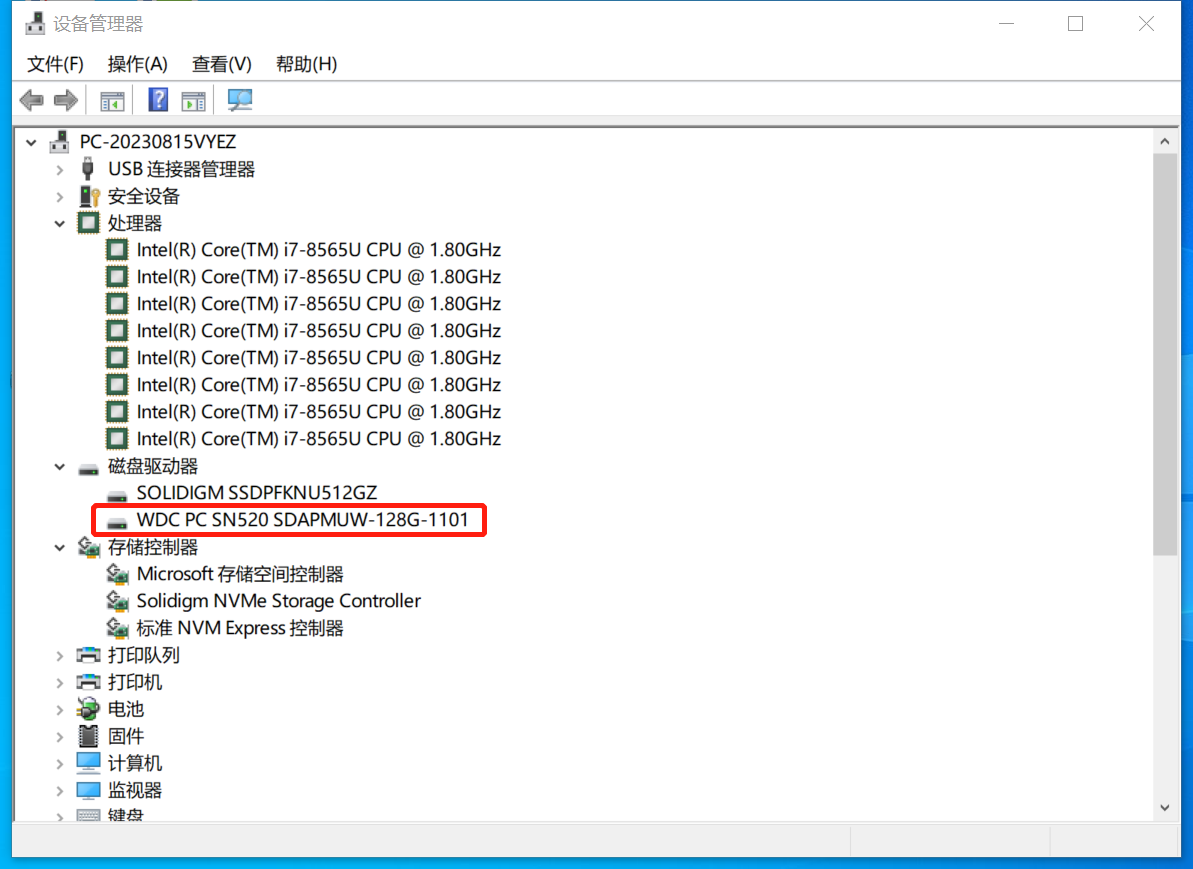Select Solidigm NVMe Storage Controller entry
Screen dimensions: 1193x869
278,601
